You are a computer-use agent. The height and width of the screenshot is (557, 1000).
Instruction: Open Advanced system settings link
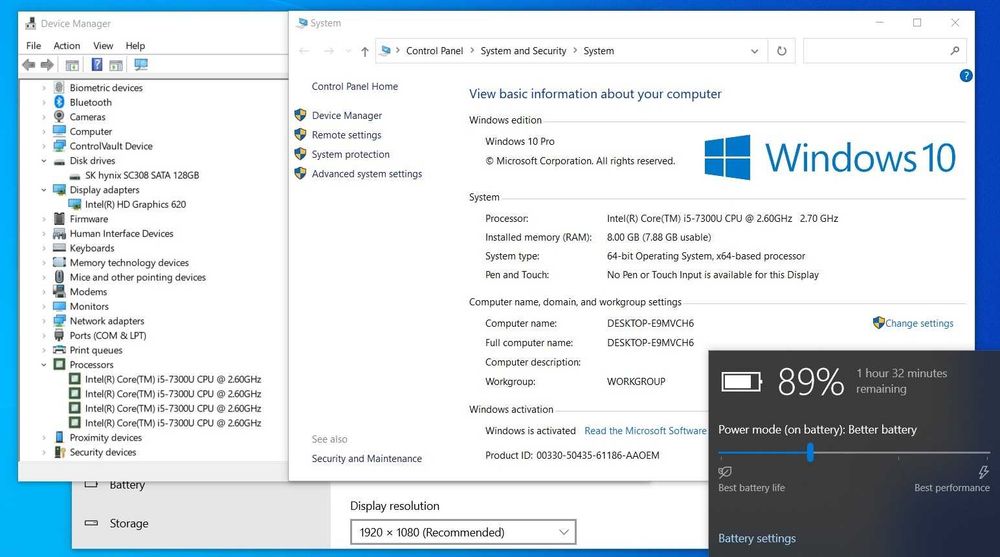367,174
